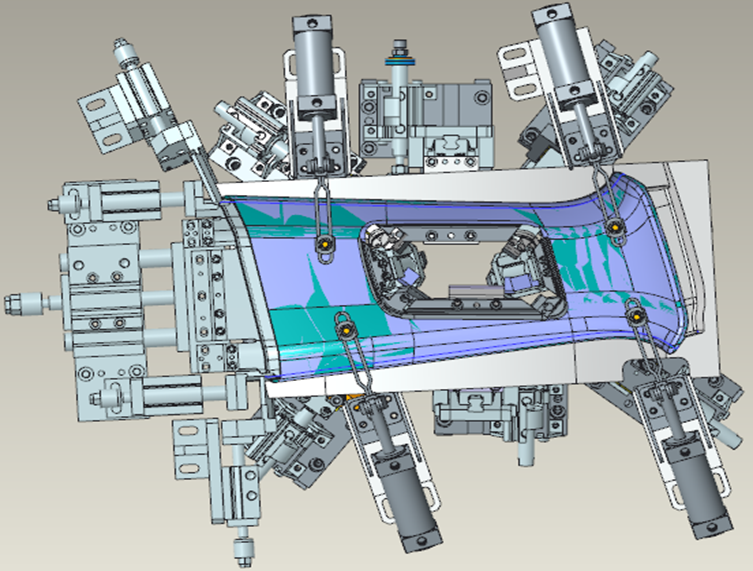
Task: Click the orange clamp pin on upper-right hook
Action: click(x=614, y=227)
